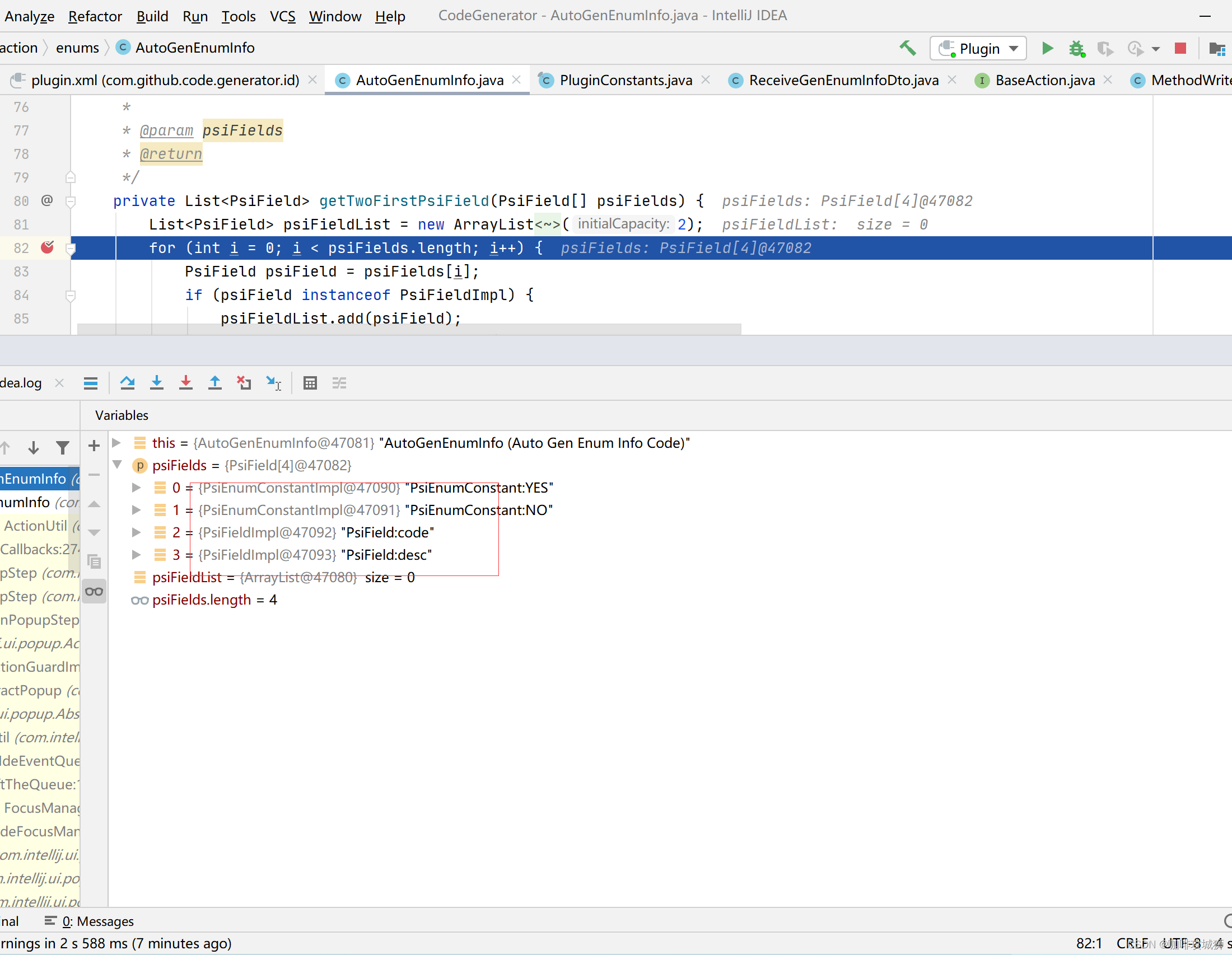Click the Build project hammer icon
Image resolution: width=1232 pixels, height=955 pixels.
pyautogui.click(x=907, y=48)
